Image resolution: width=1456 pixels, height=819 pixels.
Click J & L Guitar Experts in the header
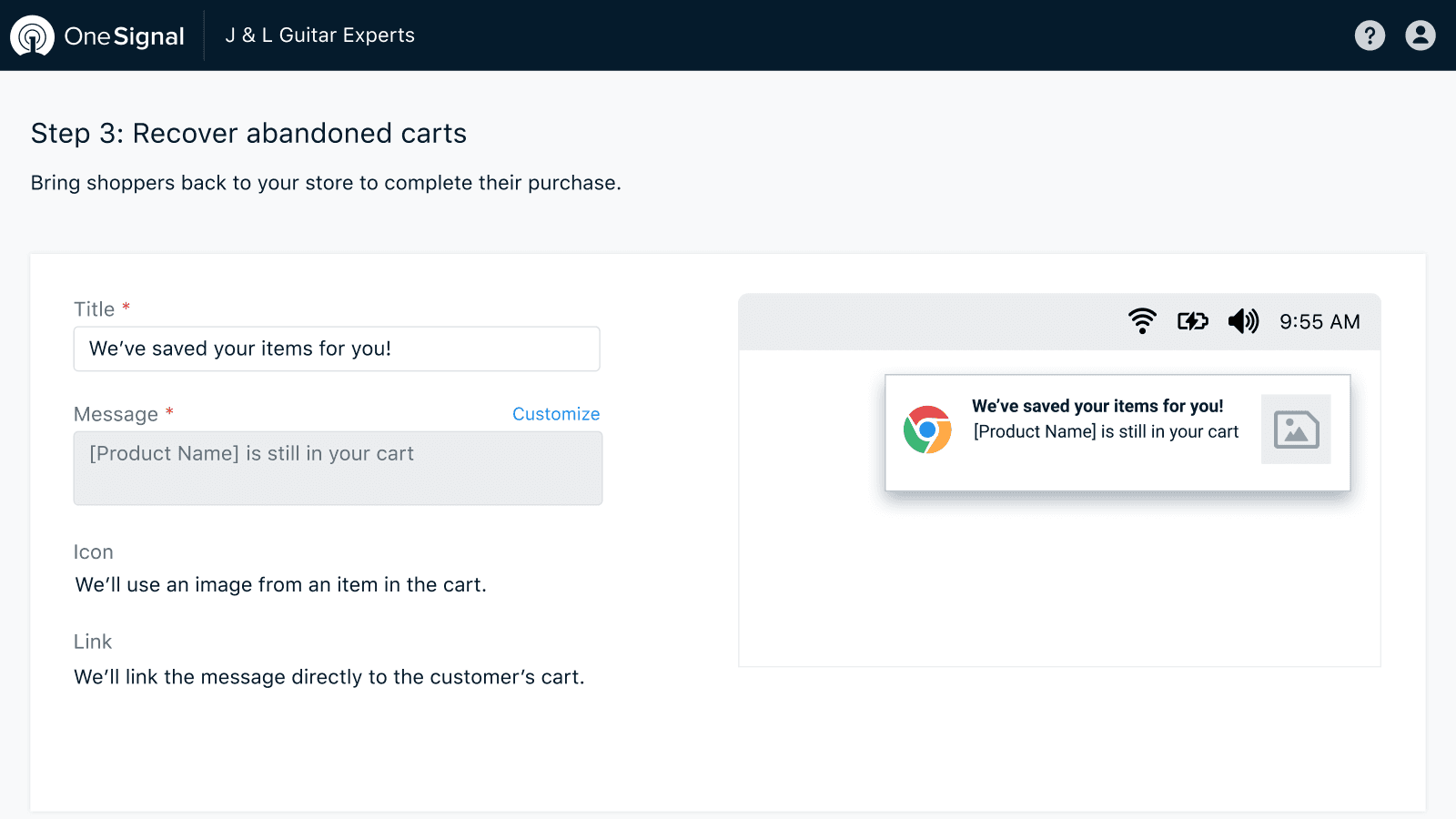(x=319, y=35)
